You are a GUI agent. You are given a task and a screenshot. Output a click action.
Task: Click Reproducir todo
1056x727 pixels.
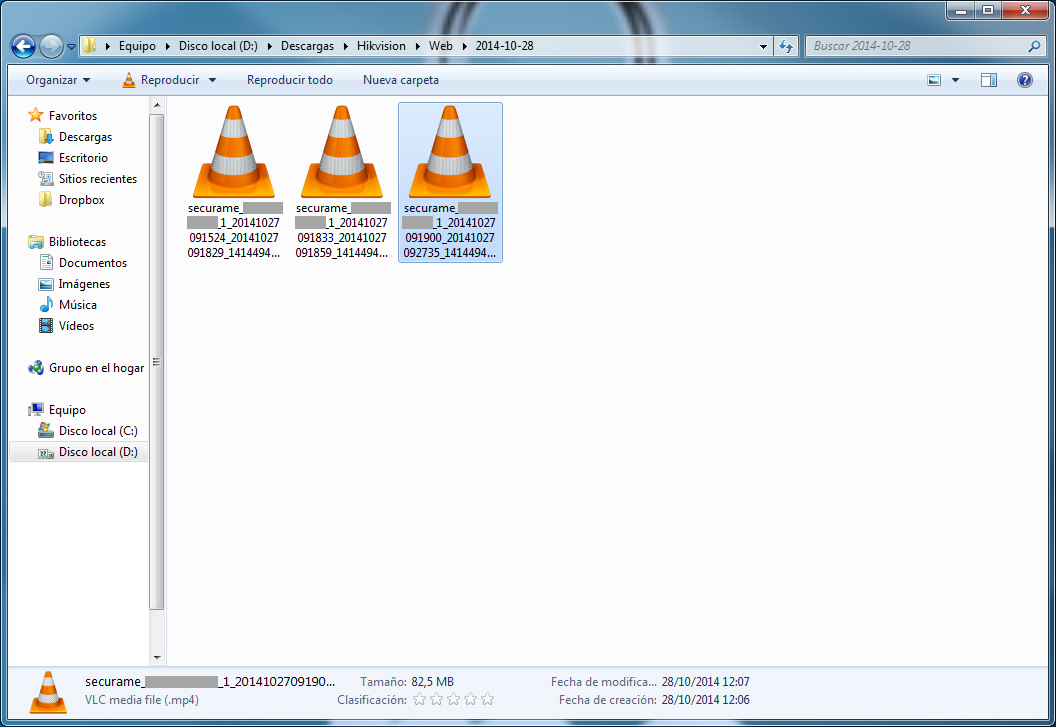(290, 80)
